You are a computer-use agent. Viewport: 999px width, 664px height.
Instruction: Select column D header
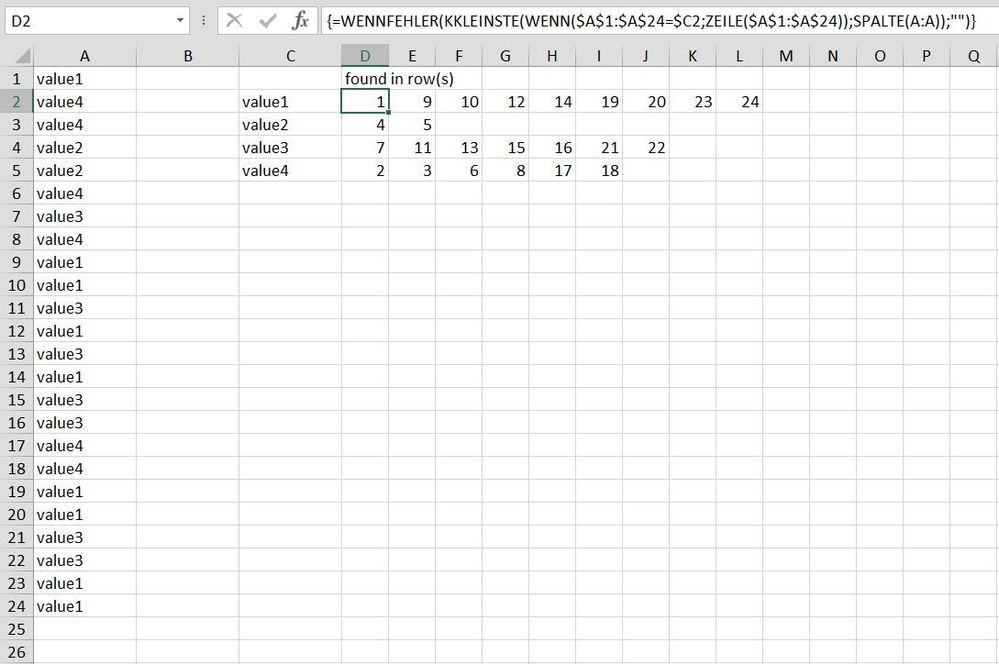pyautogui.click(x=365, y=56)
